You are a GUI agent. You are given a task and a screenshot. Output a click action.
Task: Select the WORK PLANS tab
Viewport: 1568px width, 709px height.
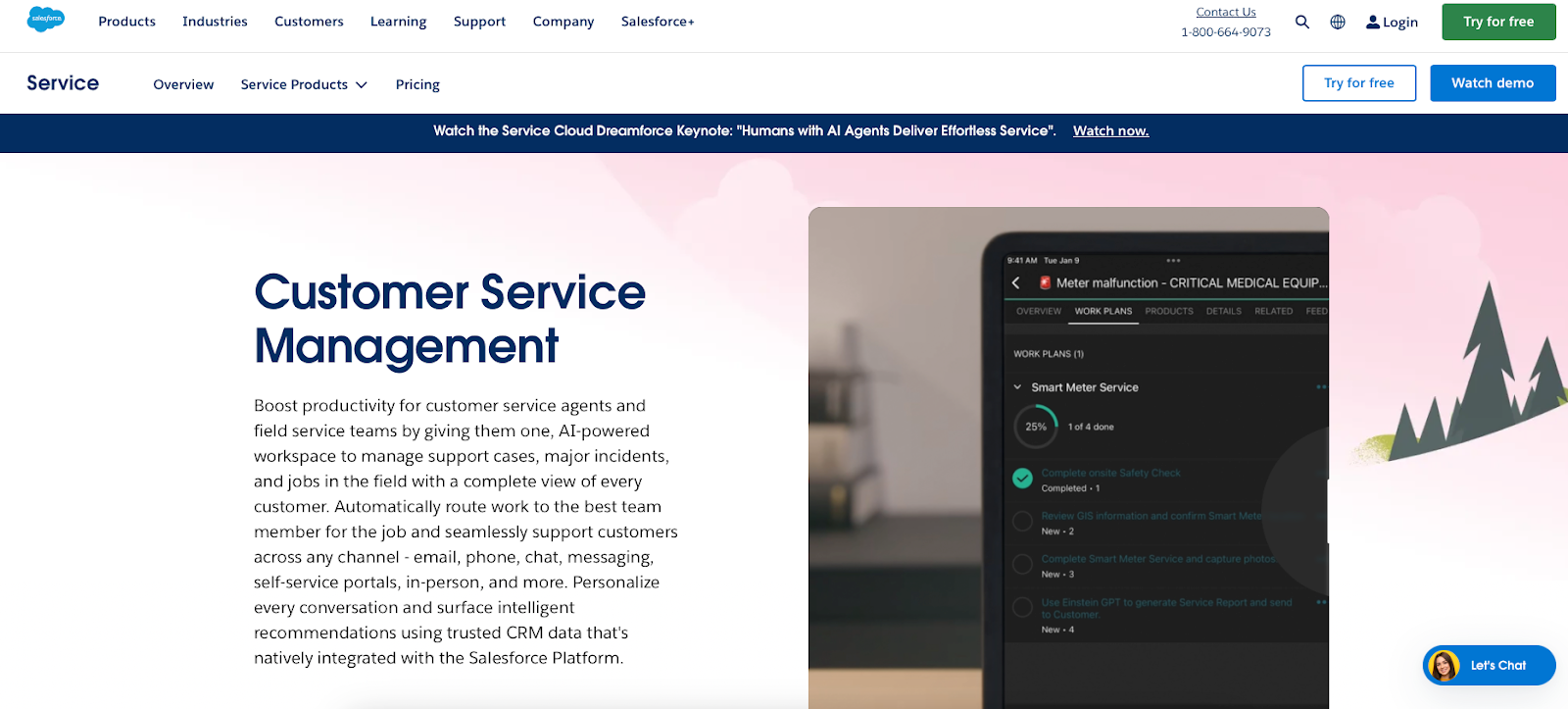pyautogui.click(x=1103, y=311)
